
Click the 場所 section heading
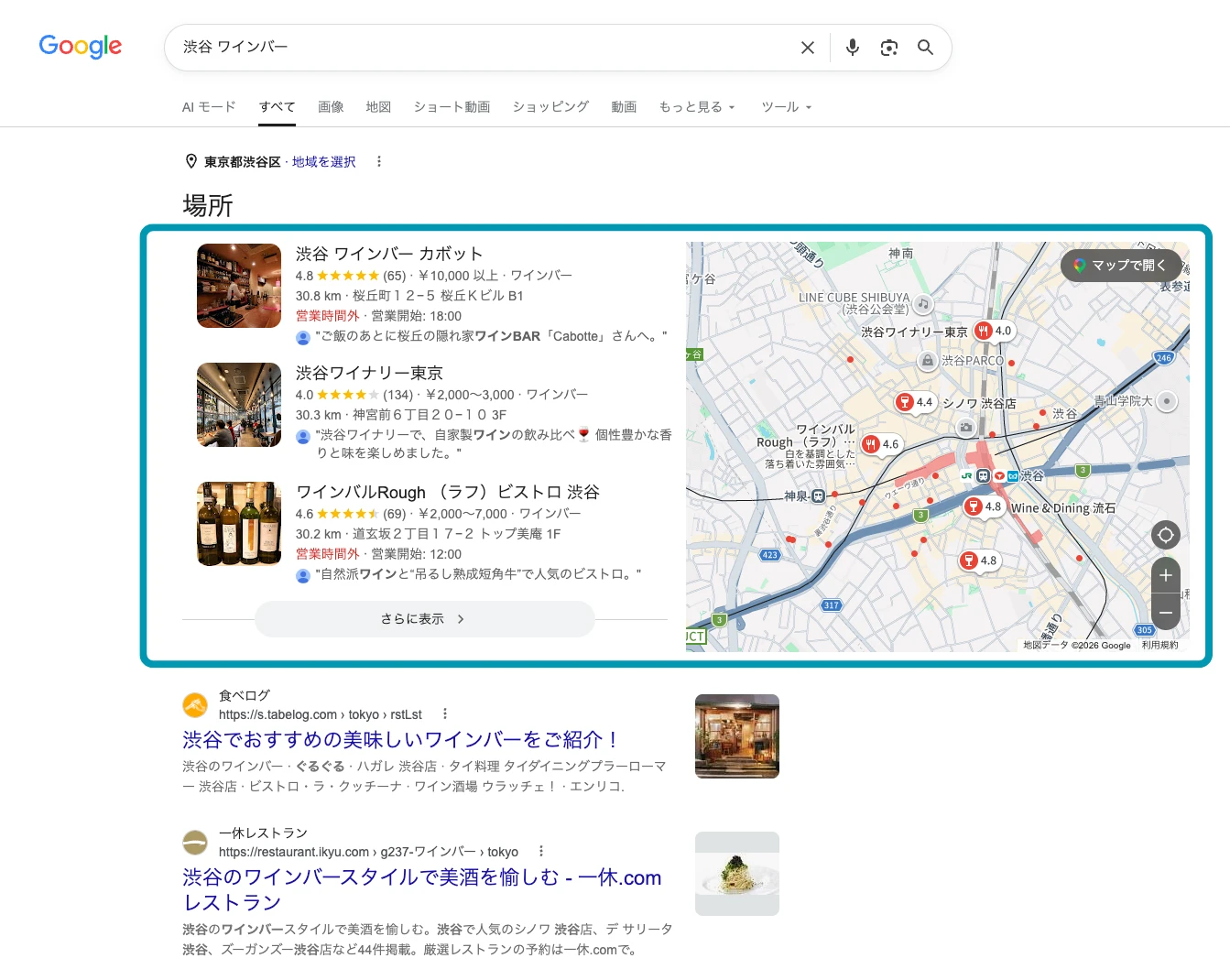(x=208, y=205)
